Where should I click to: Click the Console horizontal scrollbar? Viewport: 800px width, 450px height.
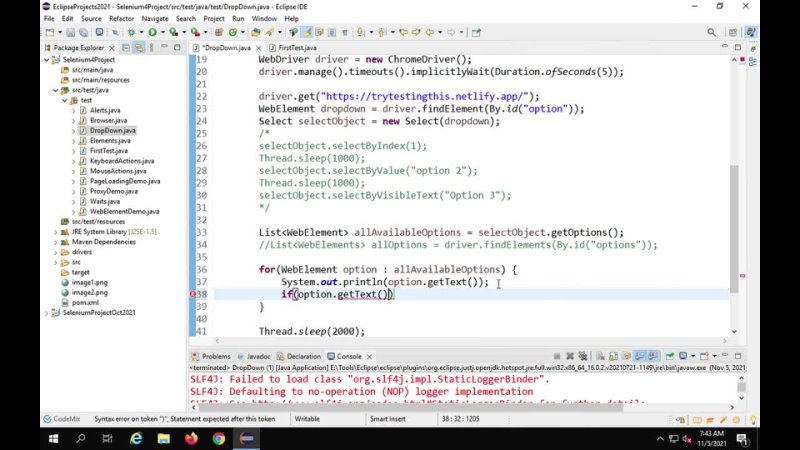410,407
